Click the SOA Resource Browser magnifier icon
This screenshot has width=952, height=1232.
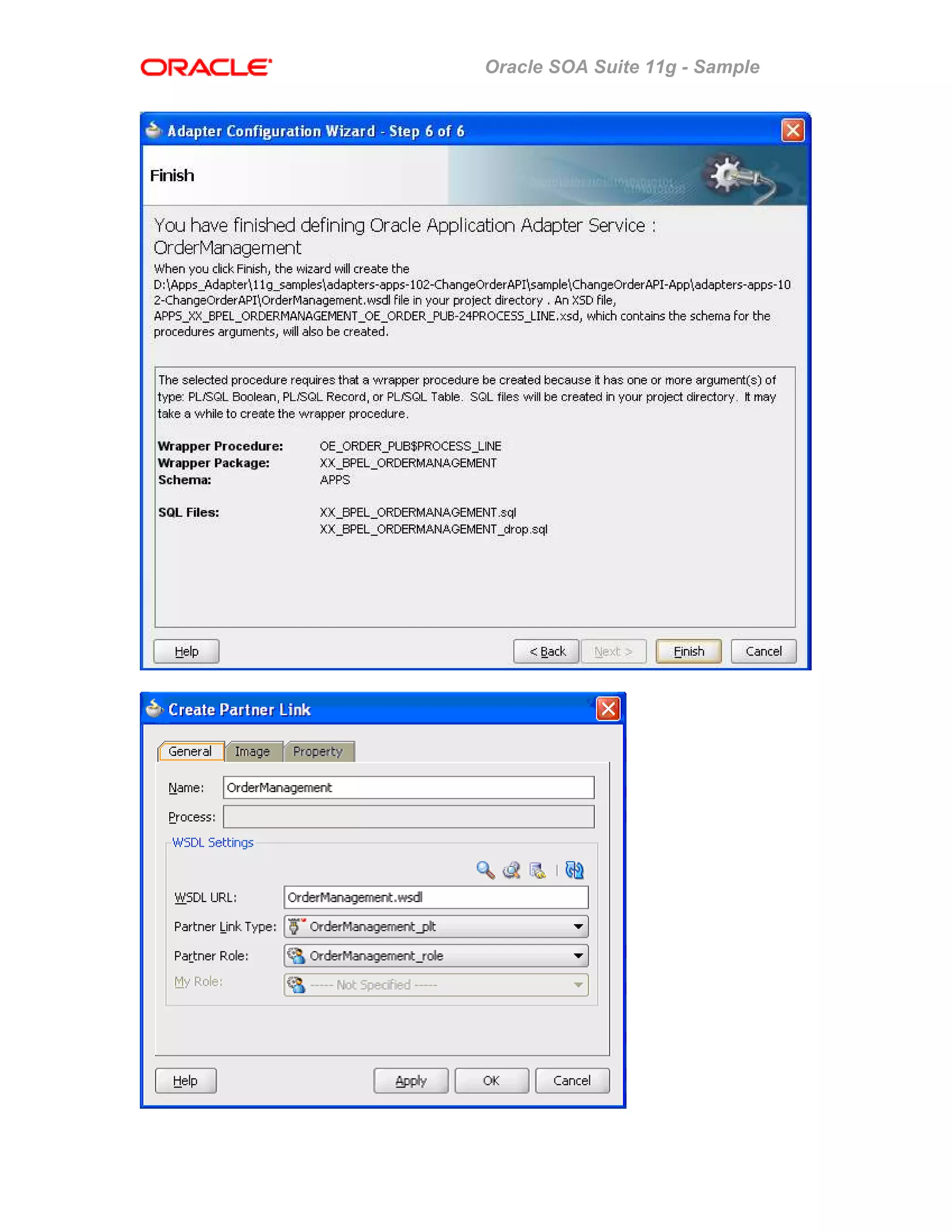485,870
